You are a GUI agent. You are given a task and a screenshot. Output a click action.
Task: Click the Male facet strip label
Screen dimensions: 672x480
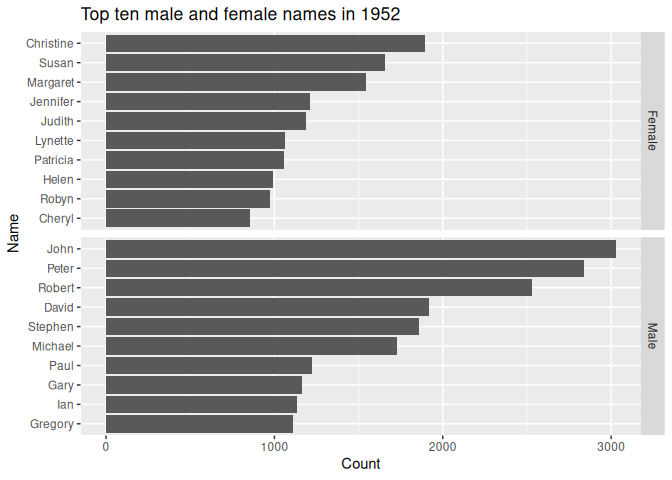pos(652,336)
